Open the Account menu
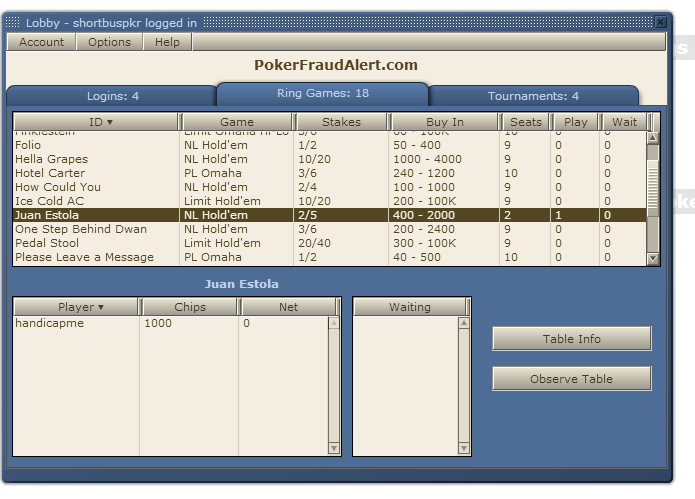The width and height of the screenshot is (695, 499). [x=41, y=42]
